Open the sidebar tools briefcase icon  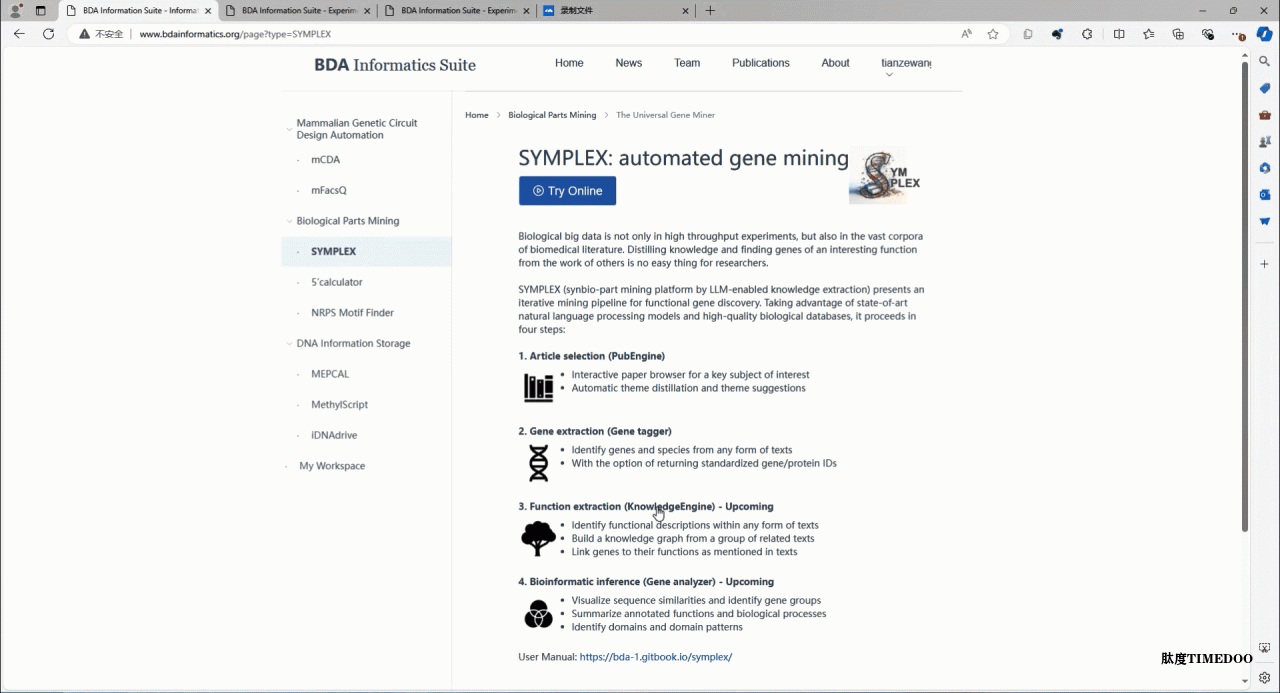click(1264, 115)
